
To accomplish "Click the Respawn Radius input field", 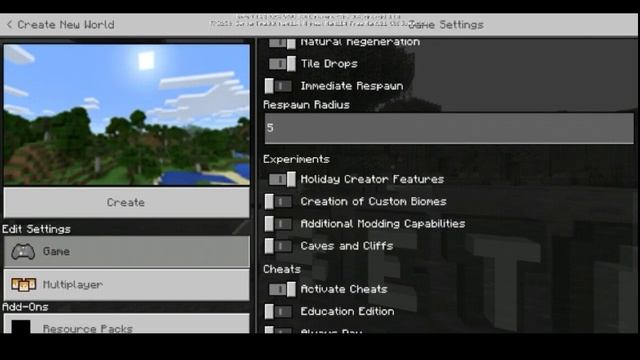I will (449, 128).
